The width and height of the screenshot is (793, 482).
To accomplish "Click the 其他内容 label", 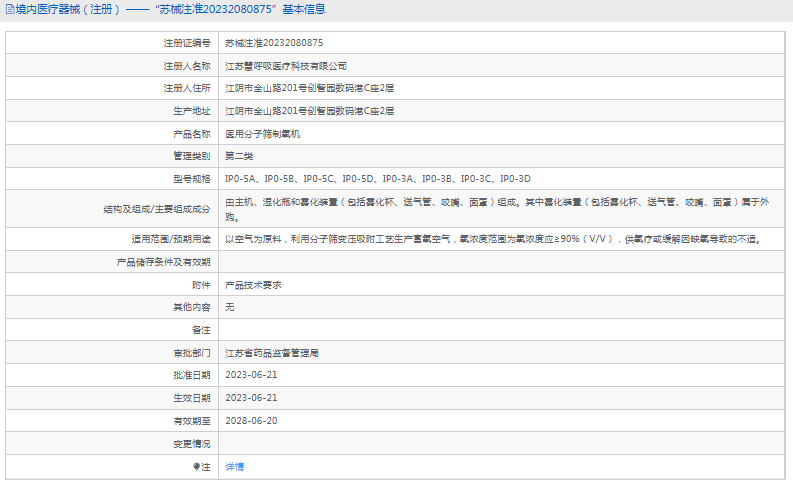I will pyautogui.click(x=192, y=307).
